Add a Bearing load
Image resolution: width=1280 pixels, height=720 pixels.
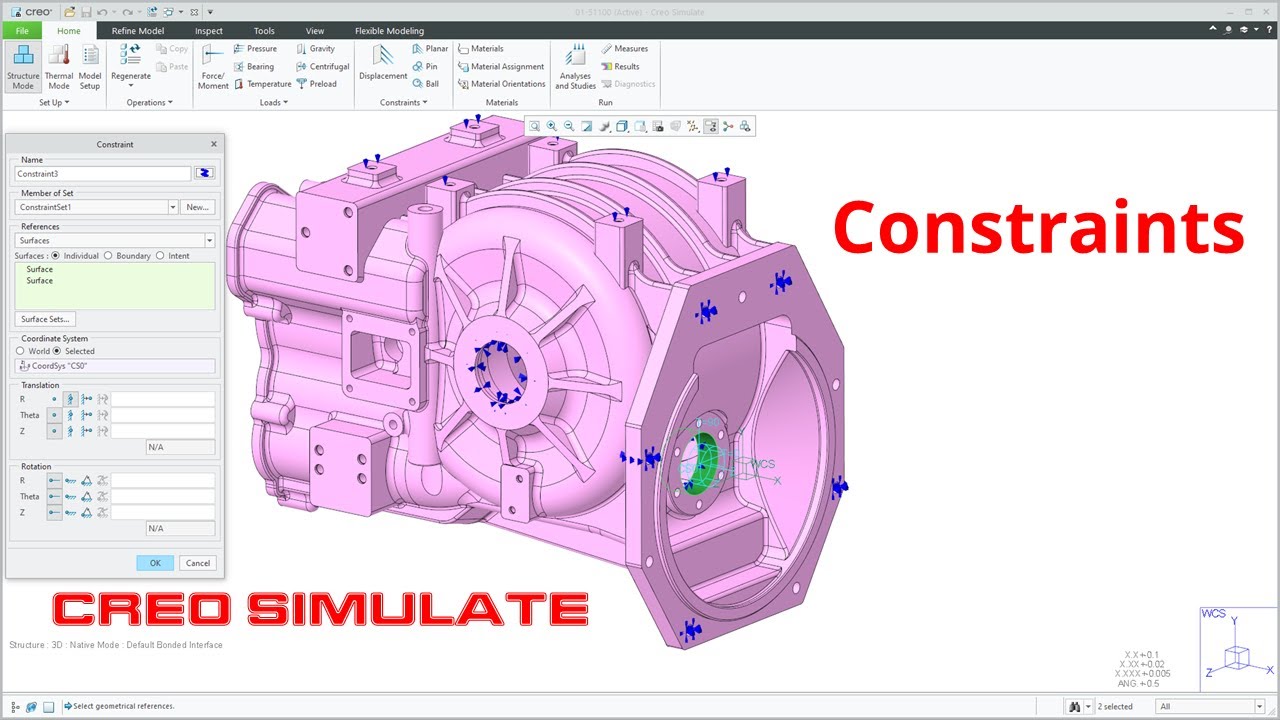pyautogui.click(x=254, y=66)
